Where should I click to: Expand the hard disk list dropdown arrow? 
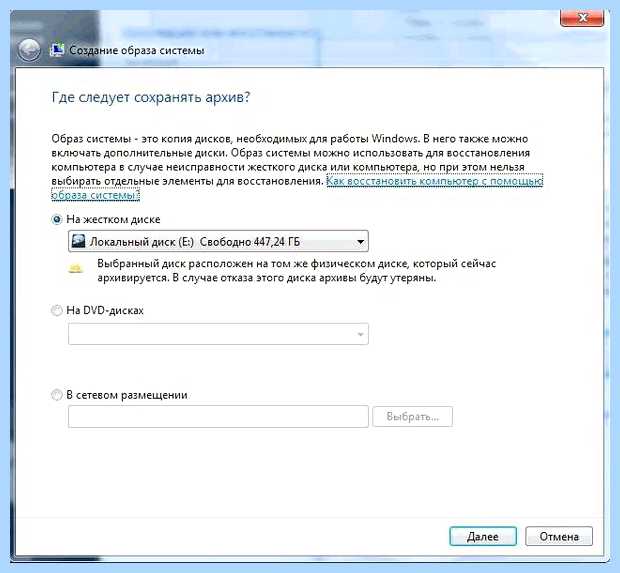tap(360, 242)
